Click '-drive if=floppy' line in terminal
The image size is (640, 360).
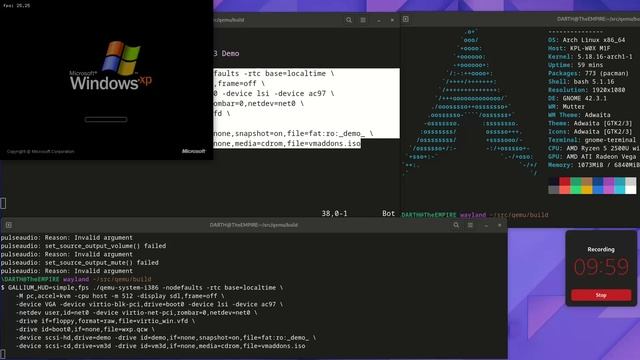(x=105, y=321)
